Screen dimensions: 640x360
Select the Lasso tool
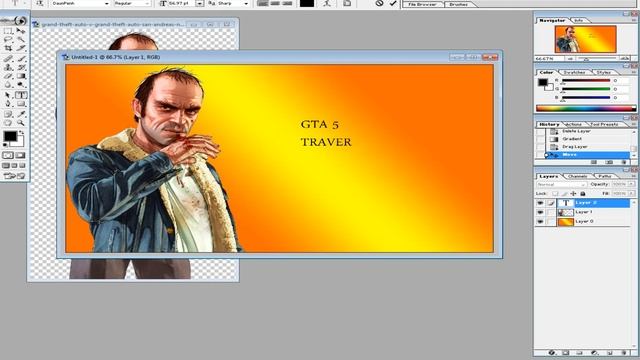point(8,40)
